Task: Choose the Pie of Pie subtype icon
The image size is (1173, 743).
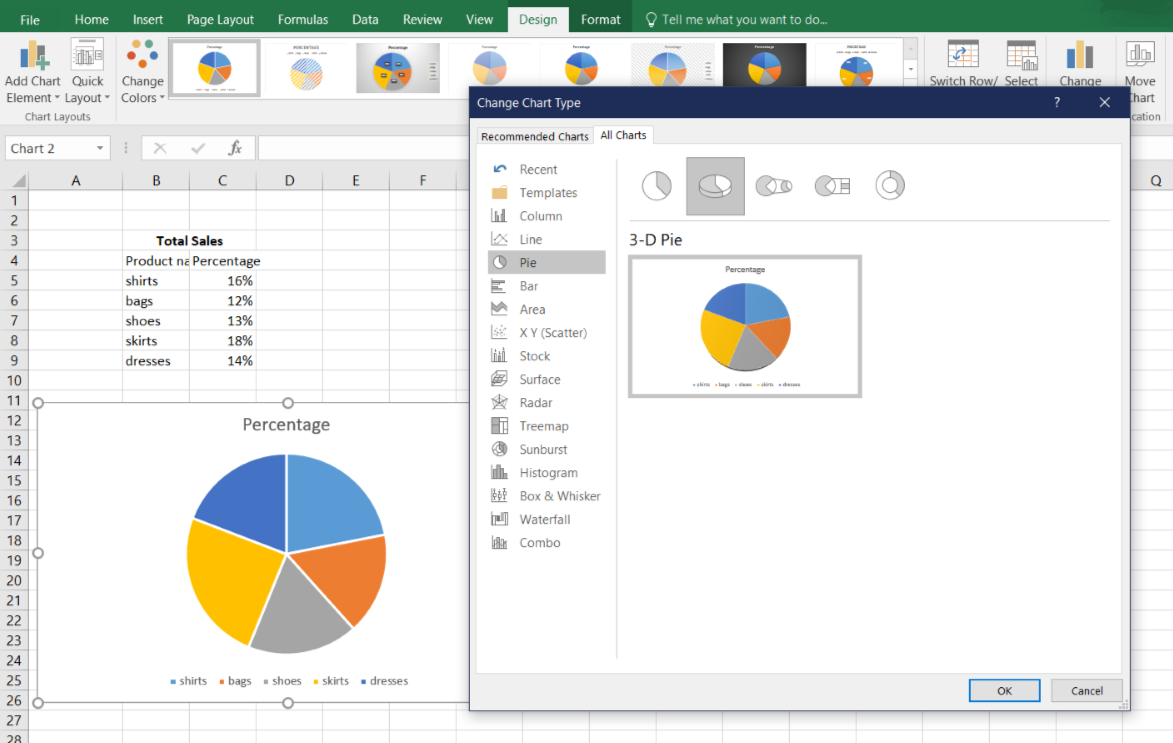Action: coord(774,185)
